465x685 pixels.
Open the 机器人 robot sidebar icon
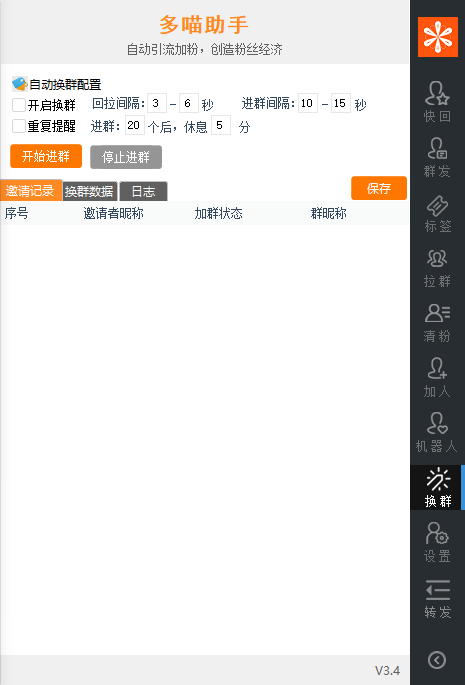coord(437,432)
